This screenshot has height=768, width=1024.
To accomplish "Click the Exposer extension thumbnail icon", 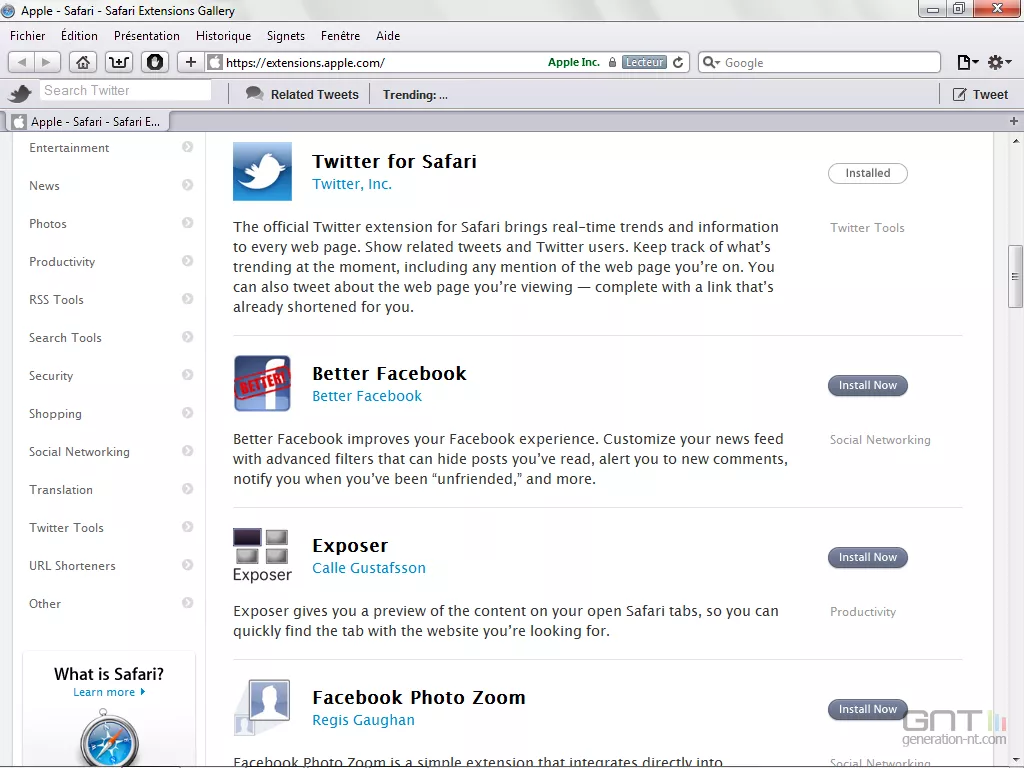I will pyautogui.click(x=261, y=555).
